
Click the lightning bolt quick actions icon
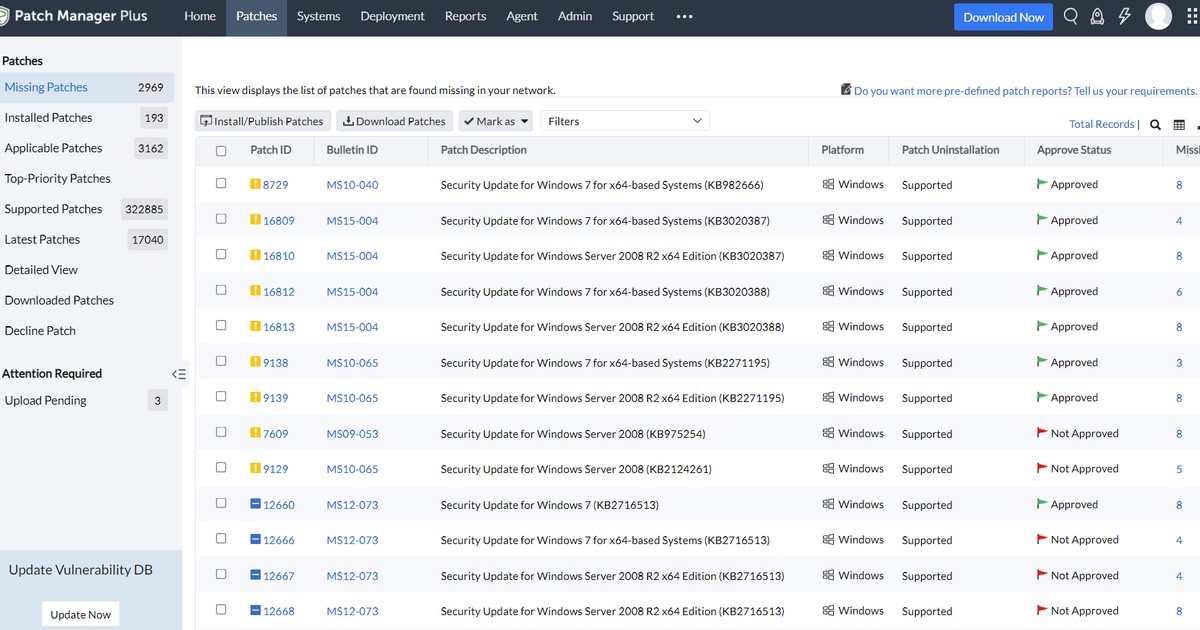click(x=1124, y=16)
